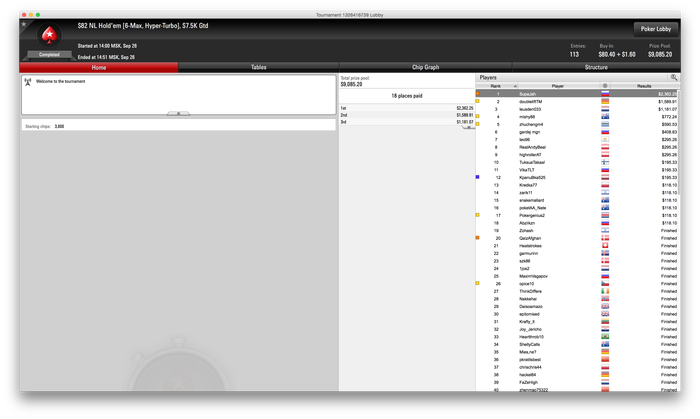Click the Total prize pool $9,085.20 value
This screenshot has height=419, width=700.
(x=351, y=84)
